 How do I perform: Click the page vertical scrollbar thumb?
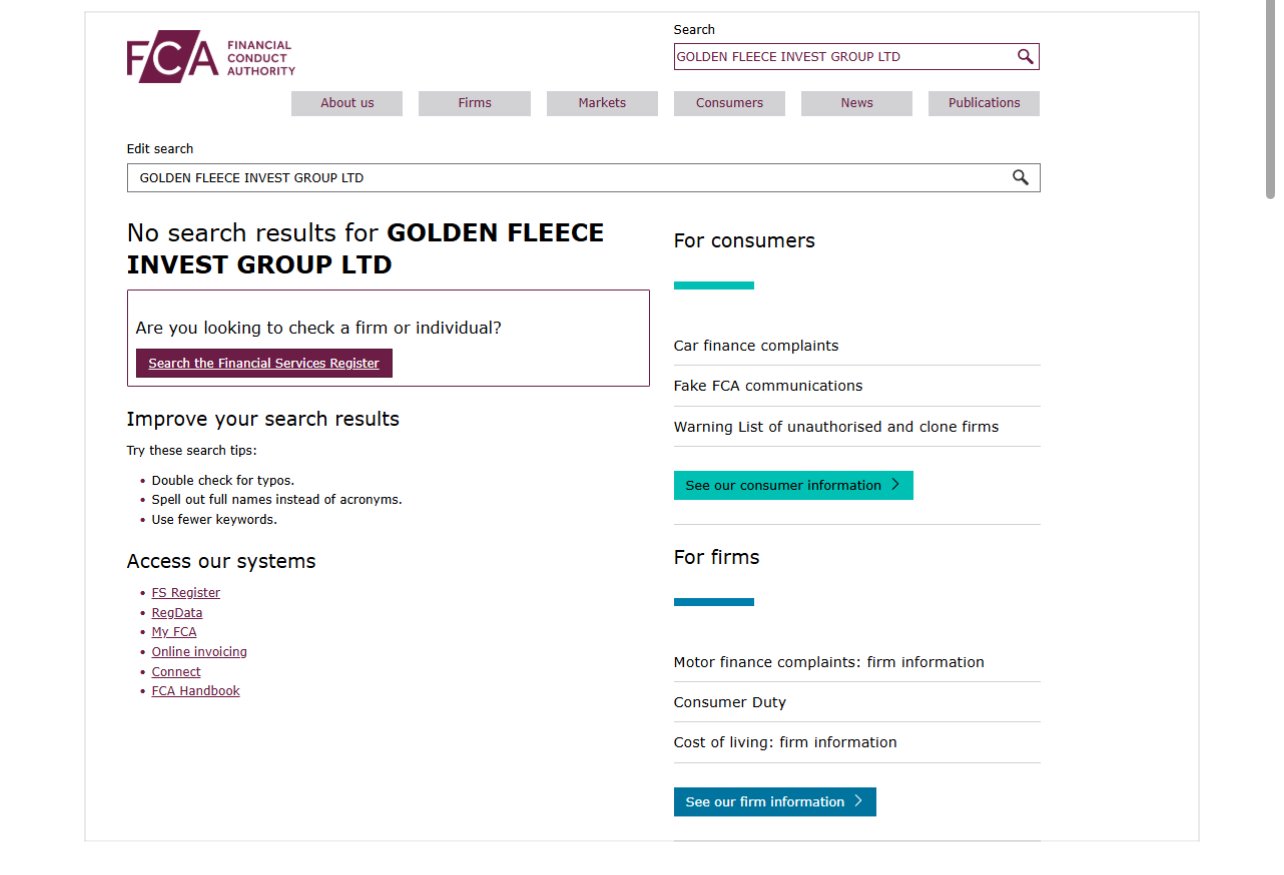[1271, 100]
